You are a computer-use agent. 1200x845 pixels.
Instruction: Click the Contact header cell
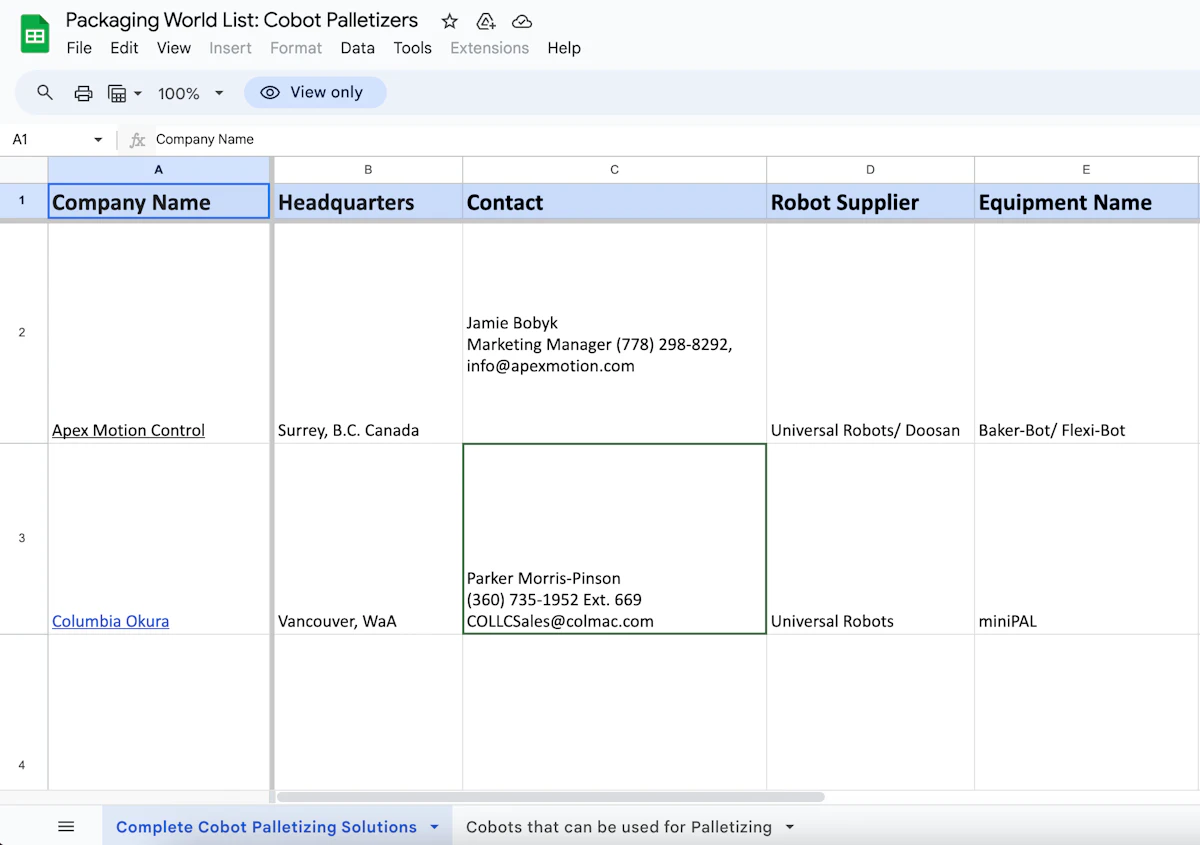coord(614,201)
